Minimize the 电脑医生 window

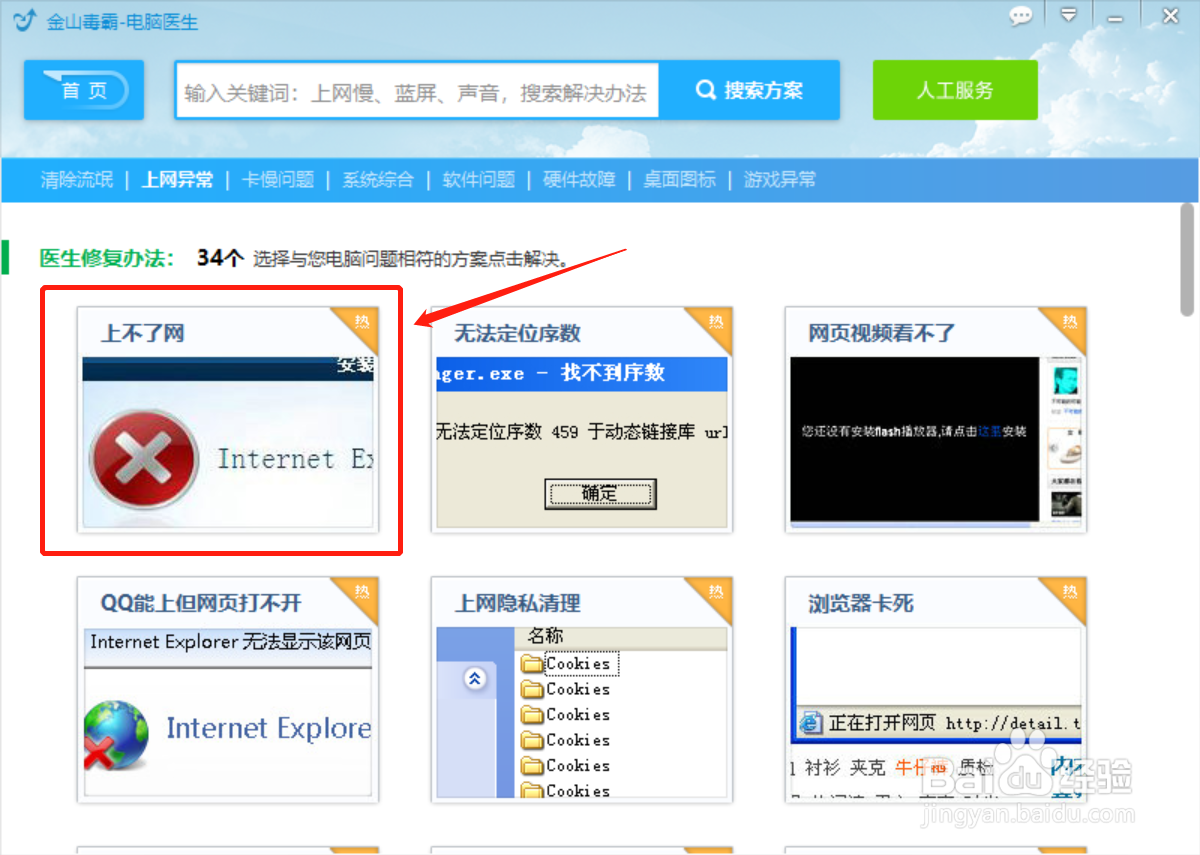[1114, 17]
